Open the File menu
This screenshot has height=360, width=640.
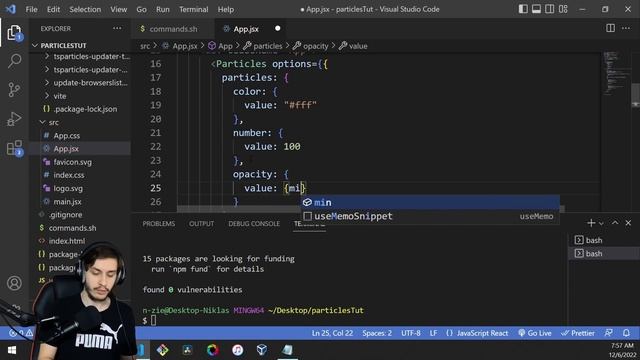pos(31,9)
